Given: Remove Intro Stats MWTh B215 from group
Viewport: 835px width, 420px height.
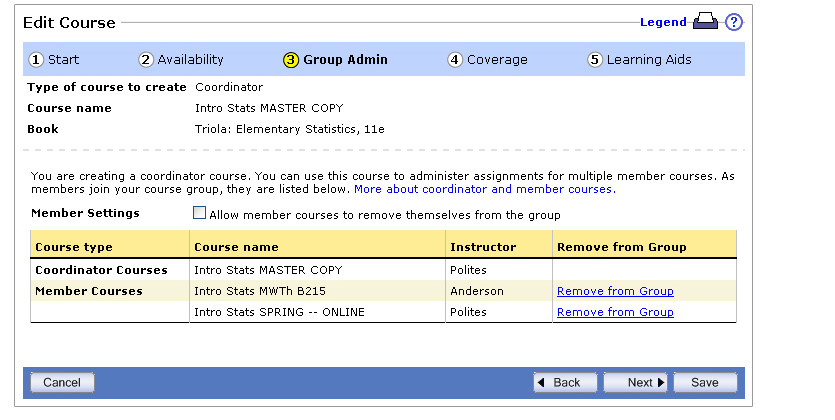Looking at the screenshot, I should 615,291.
